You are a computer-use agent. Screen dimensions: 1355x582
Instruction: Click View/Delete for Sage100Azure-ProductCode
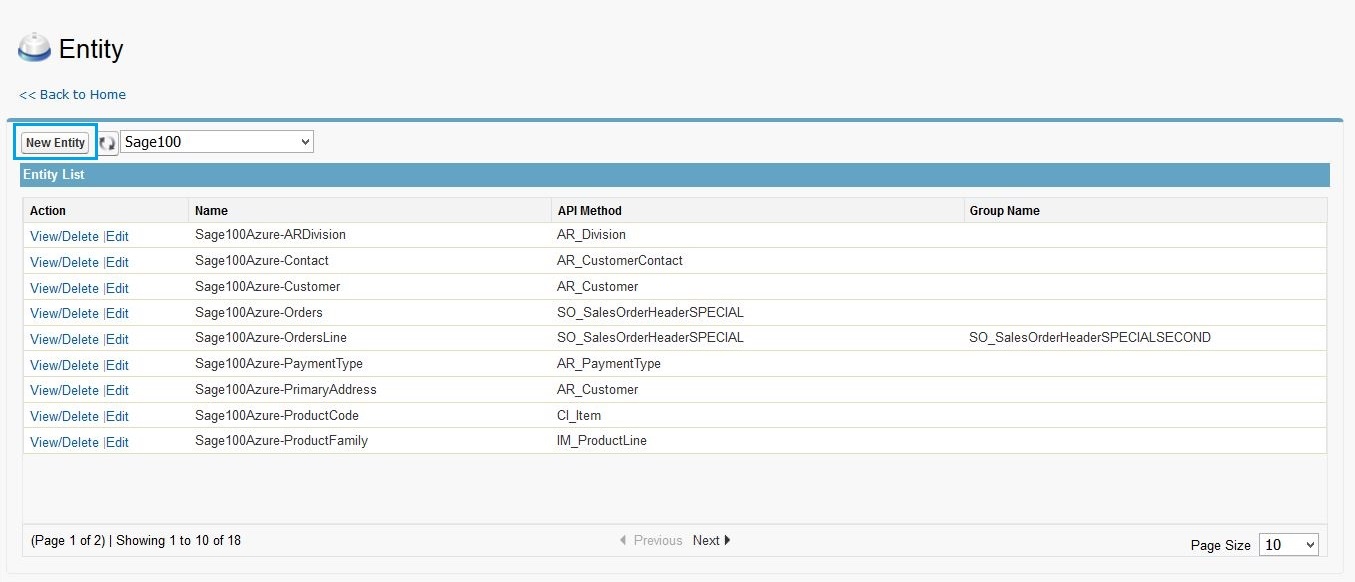[x=65, y=416]
